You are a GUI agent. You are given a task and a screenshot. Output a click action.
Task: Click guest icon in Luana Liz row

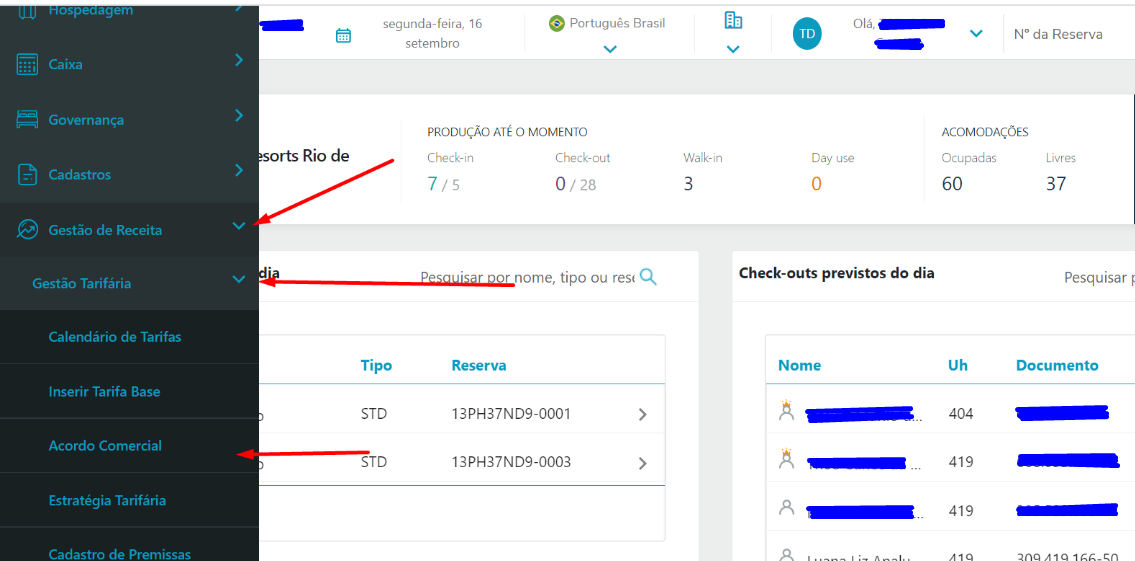pos(786,556)
